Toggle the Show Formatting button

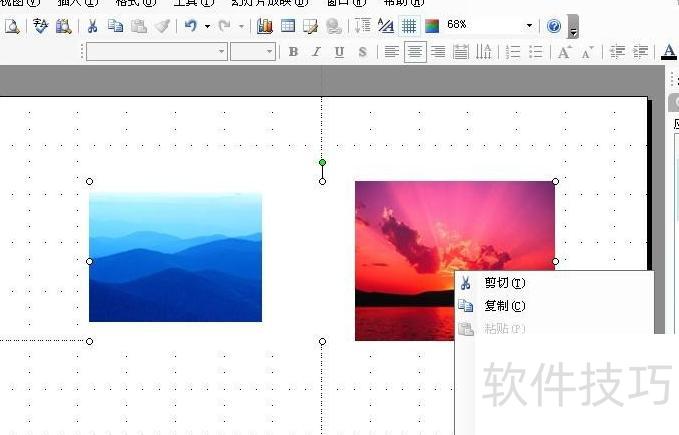pos(385,26)
